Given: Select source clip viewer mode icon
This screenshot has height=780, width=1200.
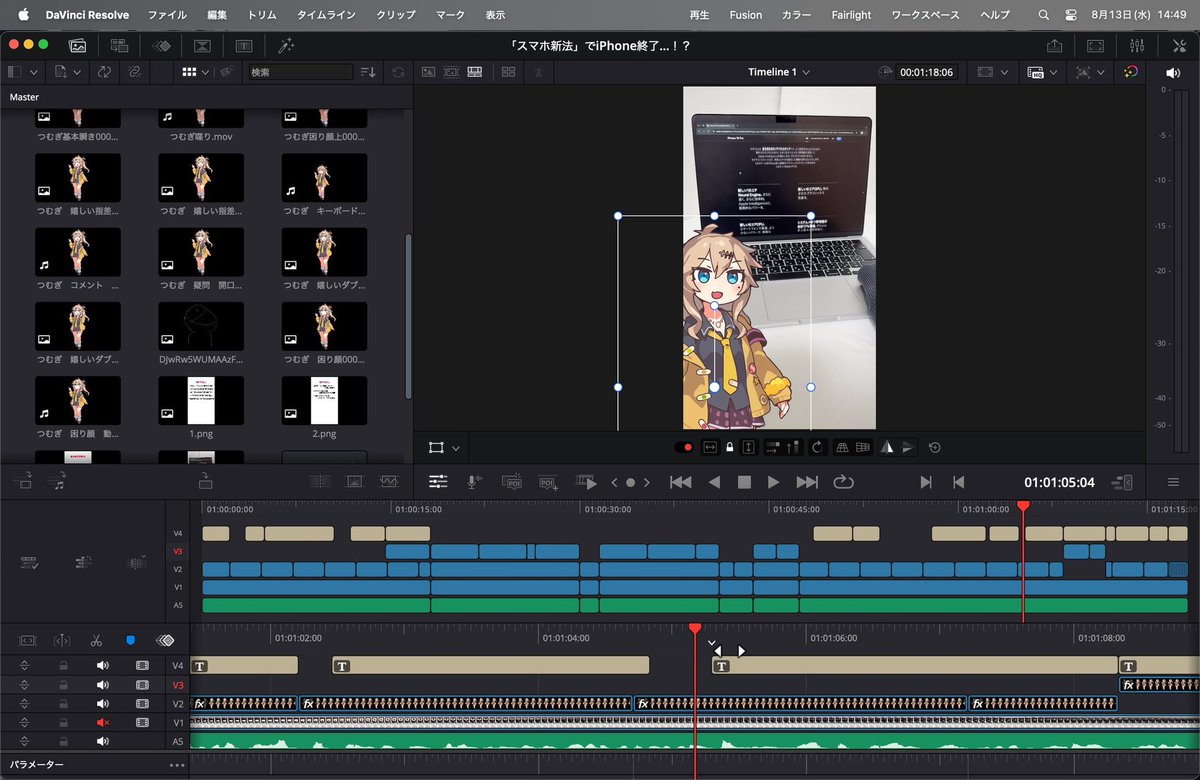Looking at the screenshot, I should click(428, 72).
